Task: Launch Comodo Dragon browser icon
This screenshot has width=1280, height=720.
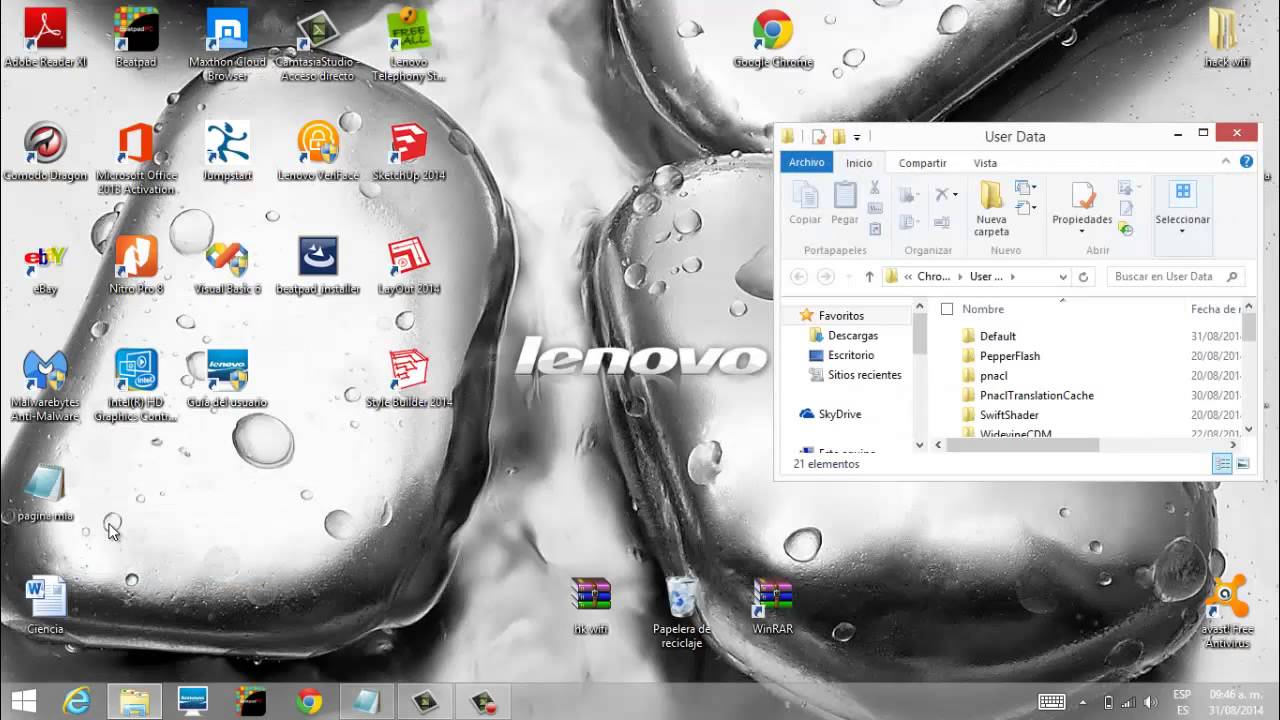Action: 45,151
